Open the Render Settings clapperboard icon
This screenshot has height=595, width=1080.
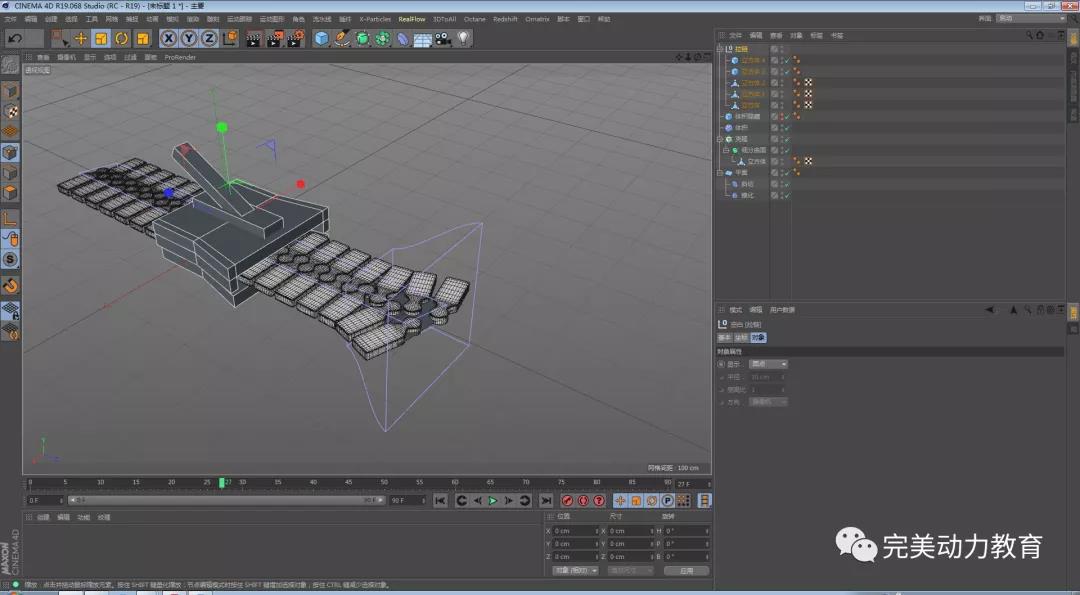coord(296,38)
